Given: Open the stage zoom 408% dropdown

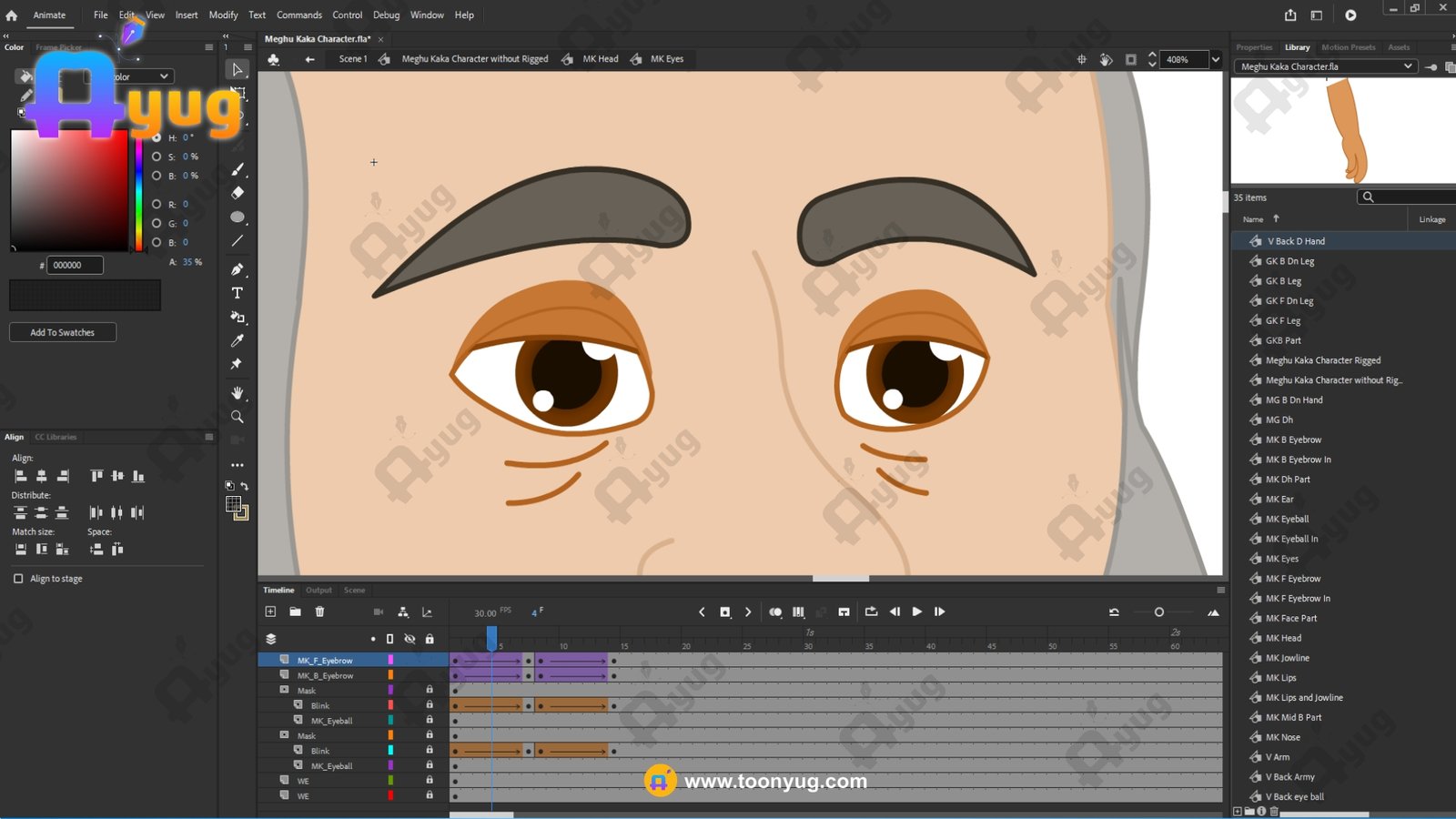Looking at the screenshot, I should point(1215,59).
